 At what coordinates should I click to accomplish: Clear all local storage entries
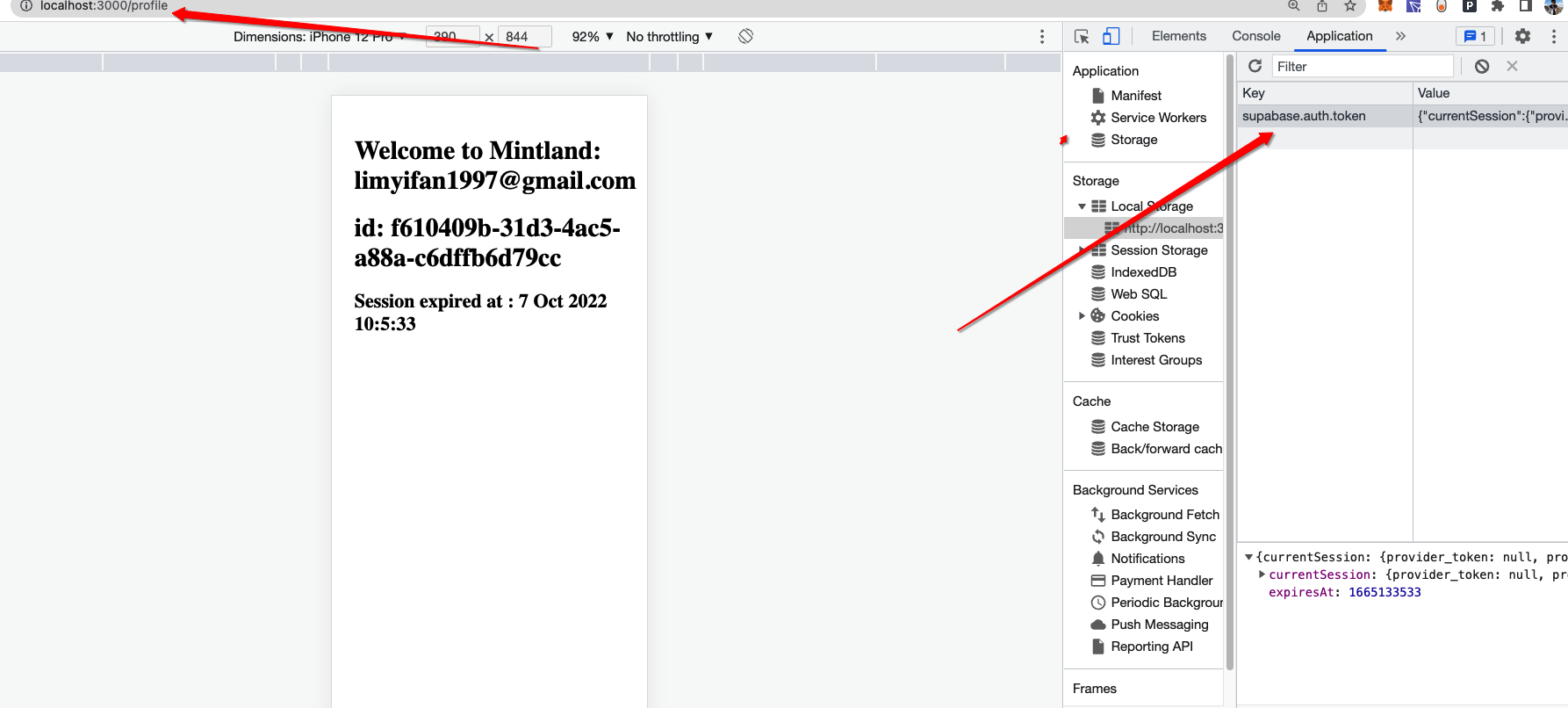tap(1482, 66)
